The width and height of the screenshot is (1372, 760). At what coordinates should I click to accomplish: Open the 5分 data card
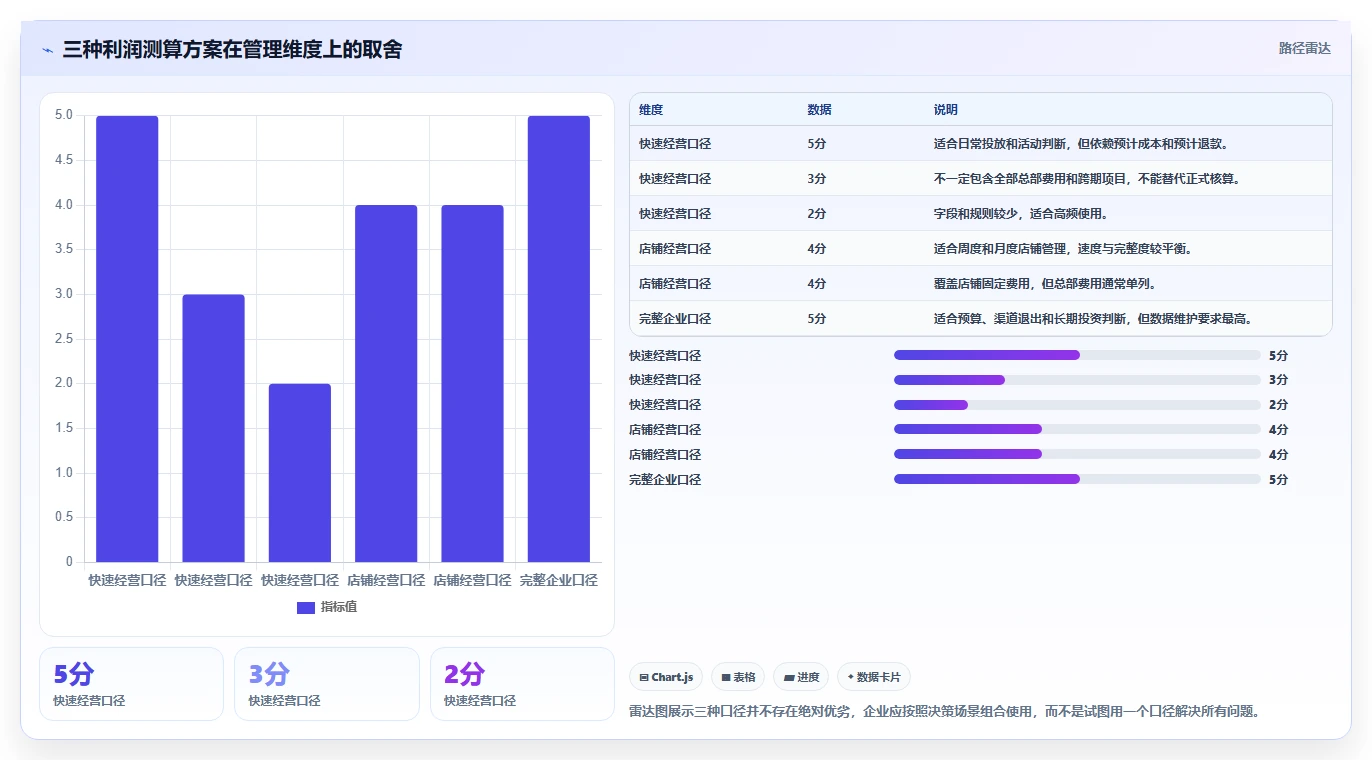(131, 684)
